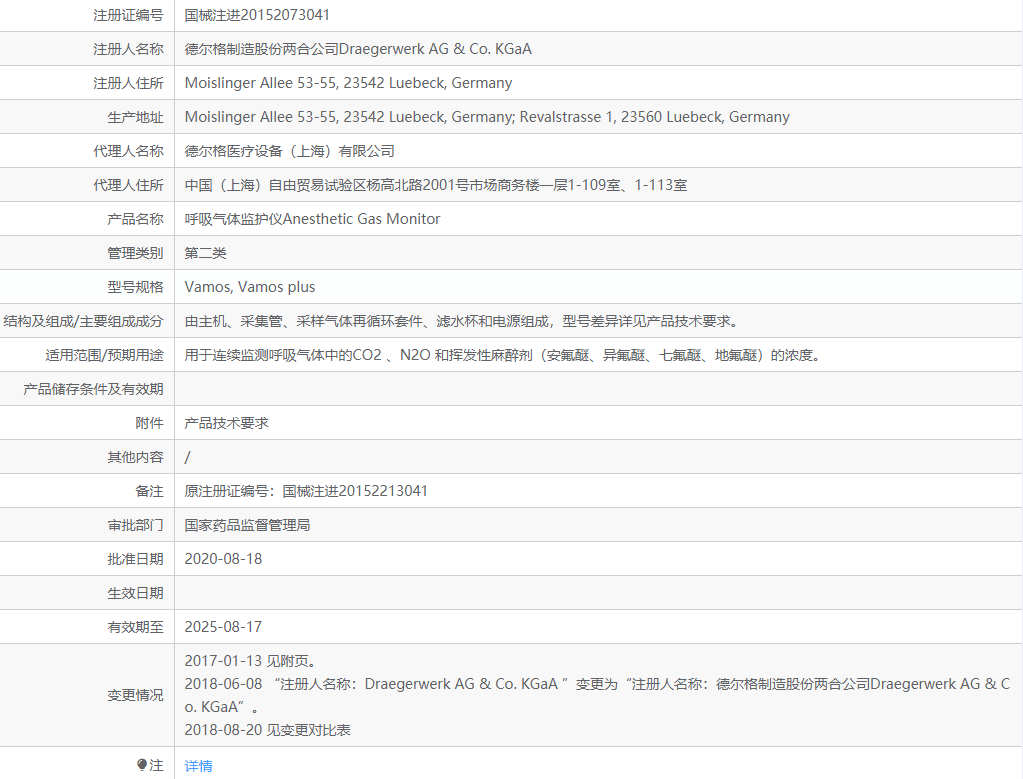
Task: Click the 管理类别 label
Action: coord(136,252)
